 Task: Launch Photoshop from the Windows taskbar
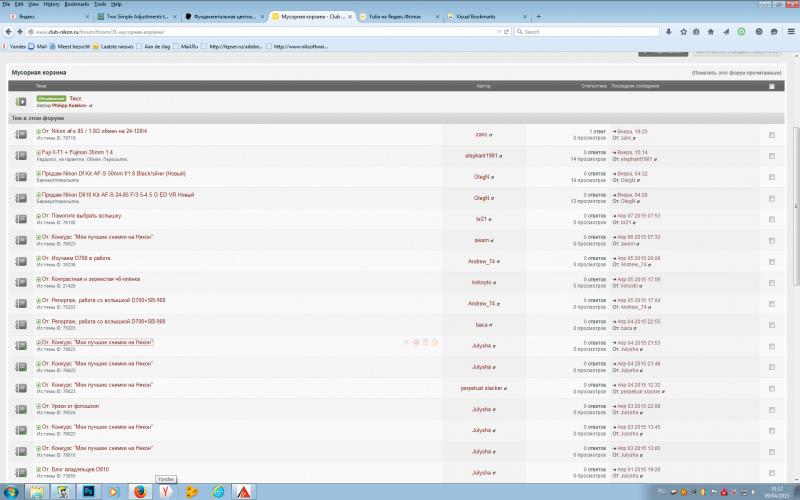pyautogui.click(x=88, y=492)
